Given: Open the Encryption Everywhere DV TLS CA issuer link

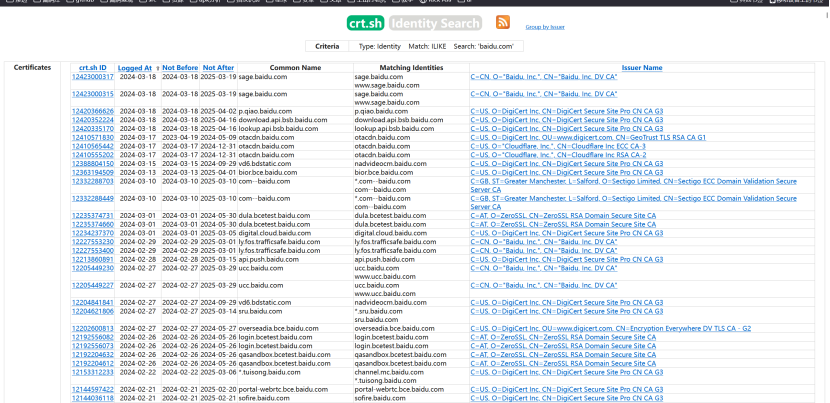Looking at the screenshot, I should pos(610,328).
